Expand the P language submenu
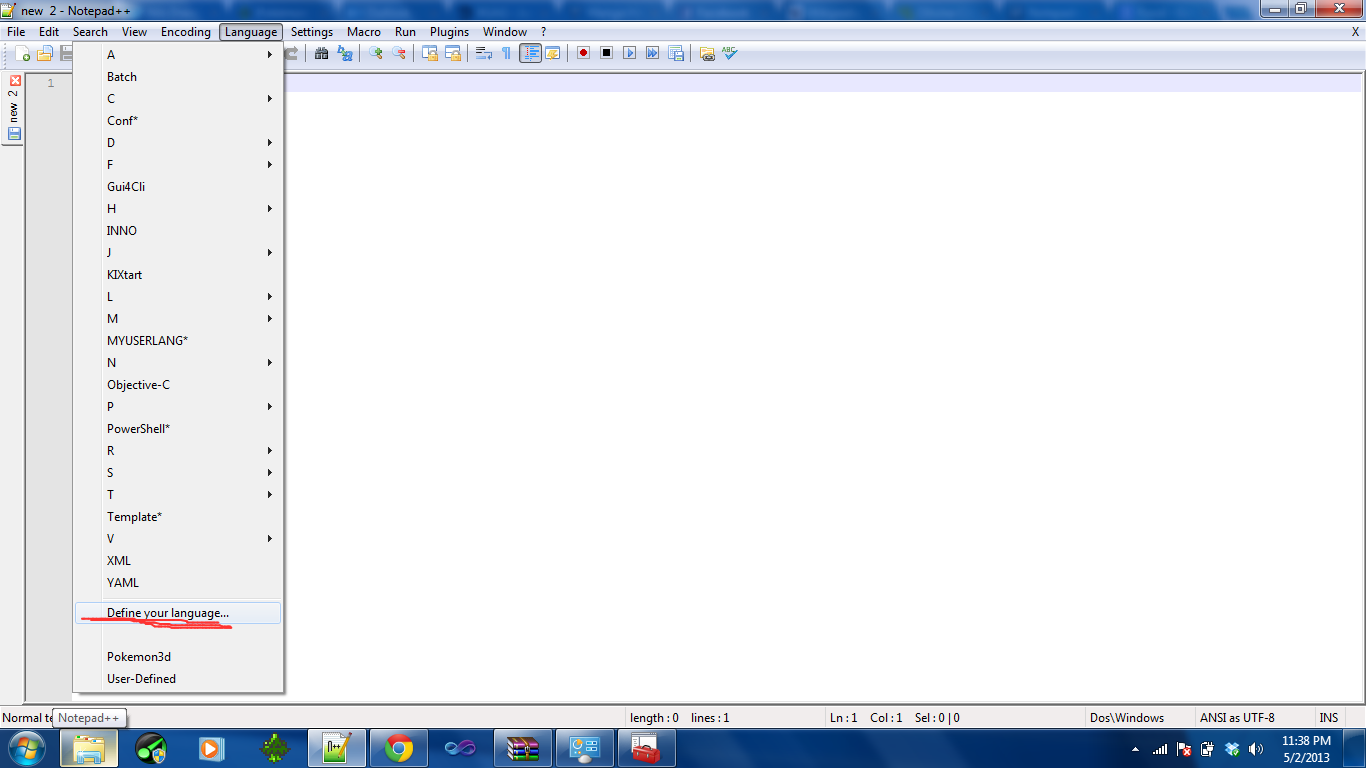 point(178,407)
